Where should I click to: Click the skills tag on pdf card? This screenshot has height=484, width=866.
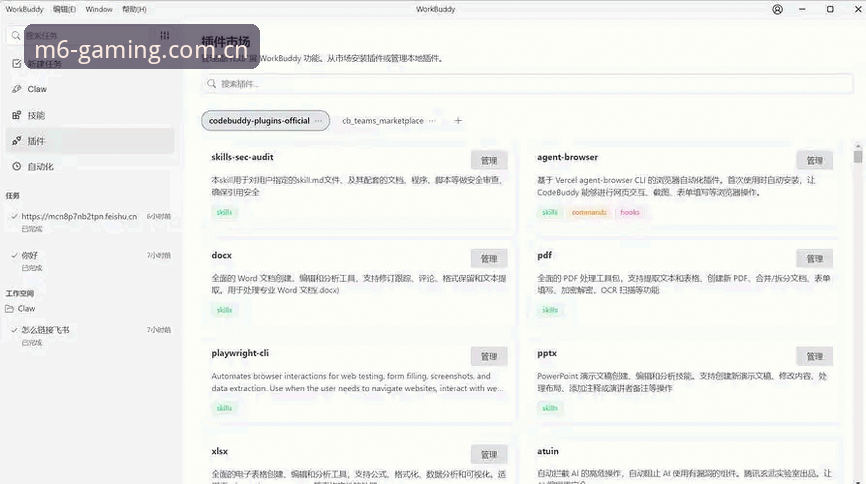click(x=550, y=310)
